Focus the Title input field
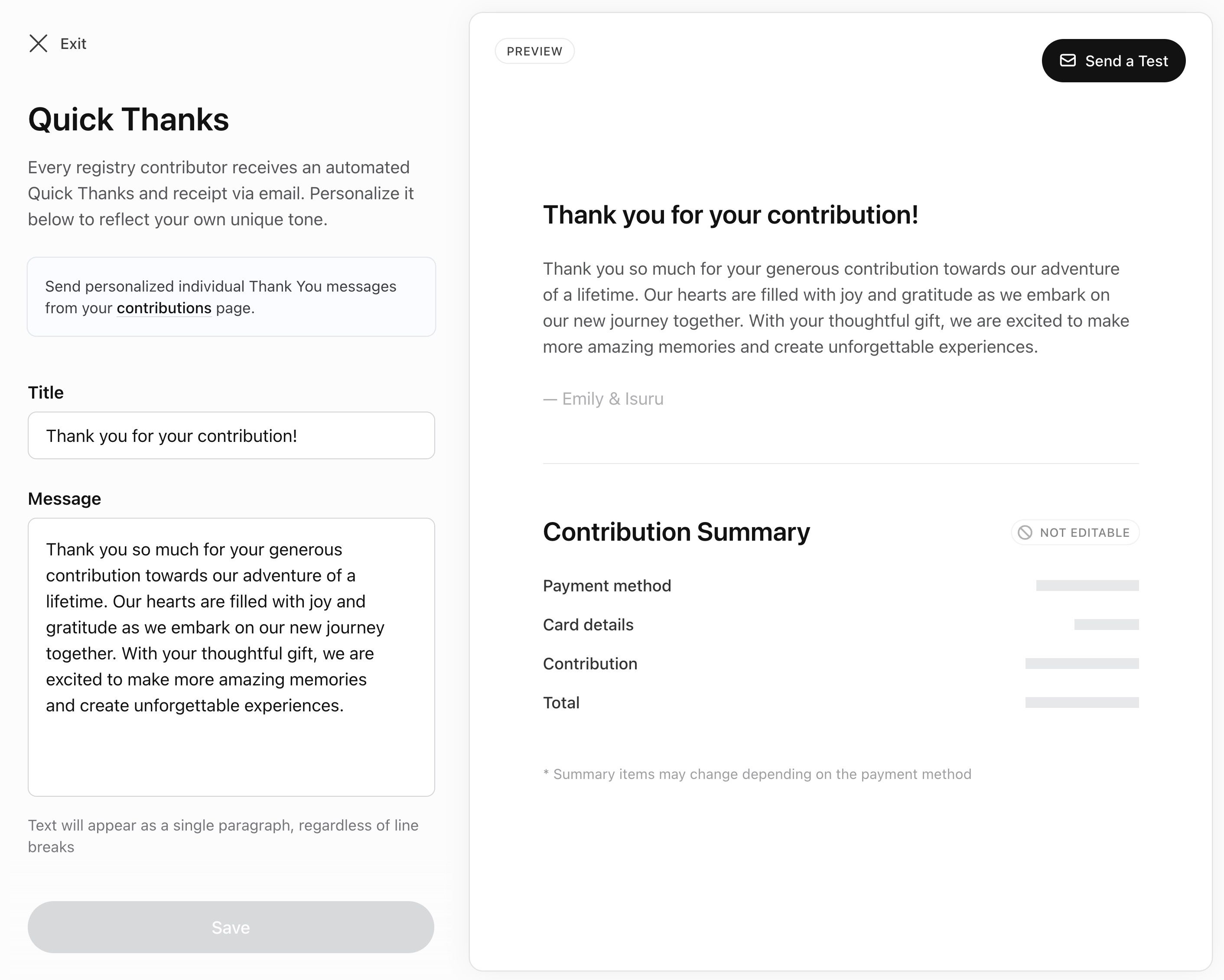 (x=231, y=435)
